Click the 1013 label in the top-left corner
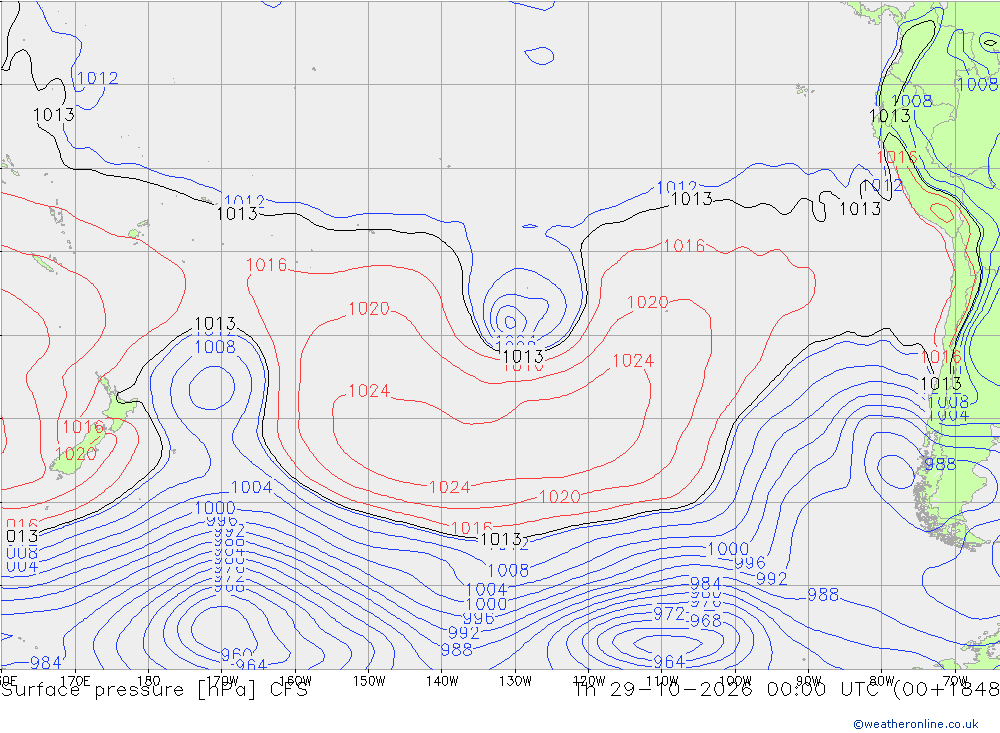This screenshot has height=733, width=1000. click(54, 115)
